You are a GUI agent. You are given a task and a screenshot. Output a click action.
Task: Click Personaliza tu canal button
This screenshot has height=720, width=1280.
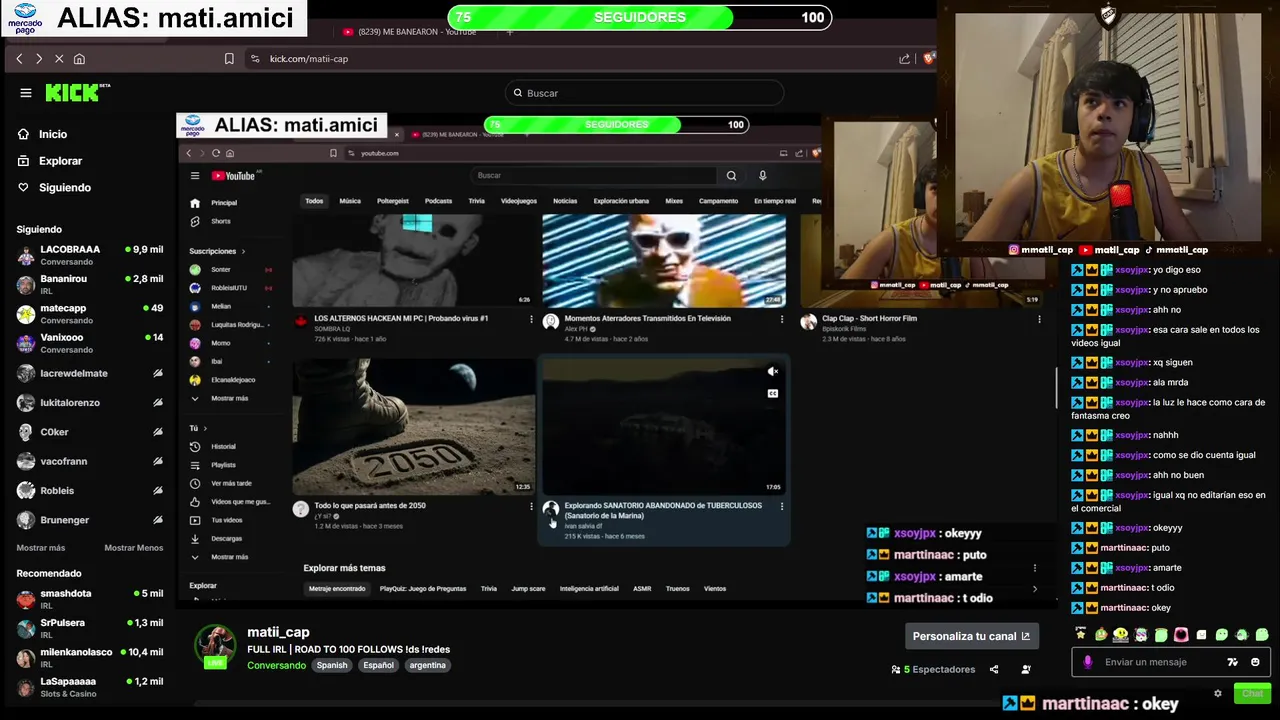tap(971, 636)
